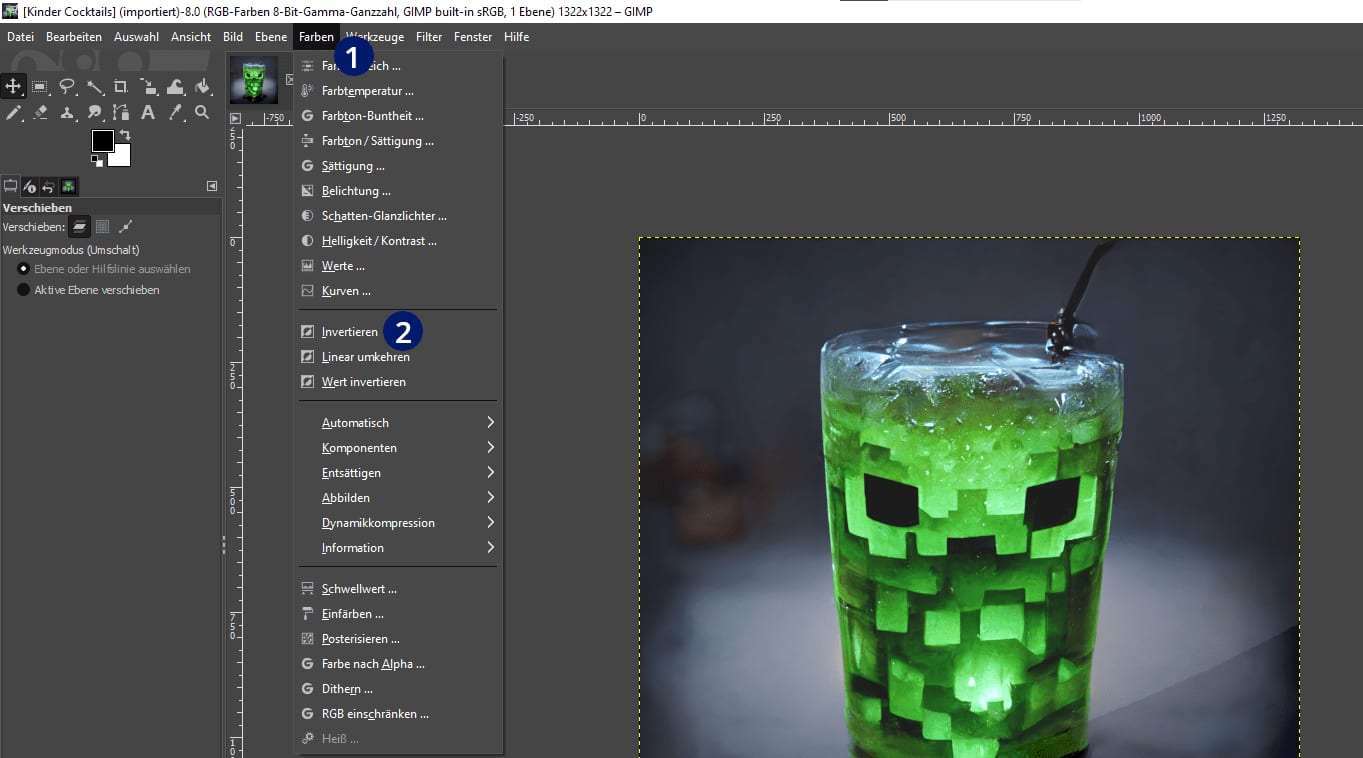Open the Bearbeiten menu

point(74,37)
